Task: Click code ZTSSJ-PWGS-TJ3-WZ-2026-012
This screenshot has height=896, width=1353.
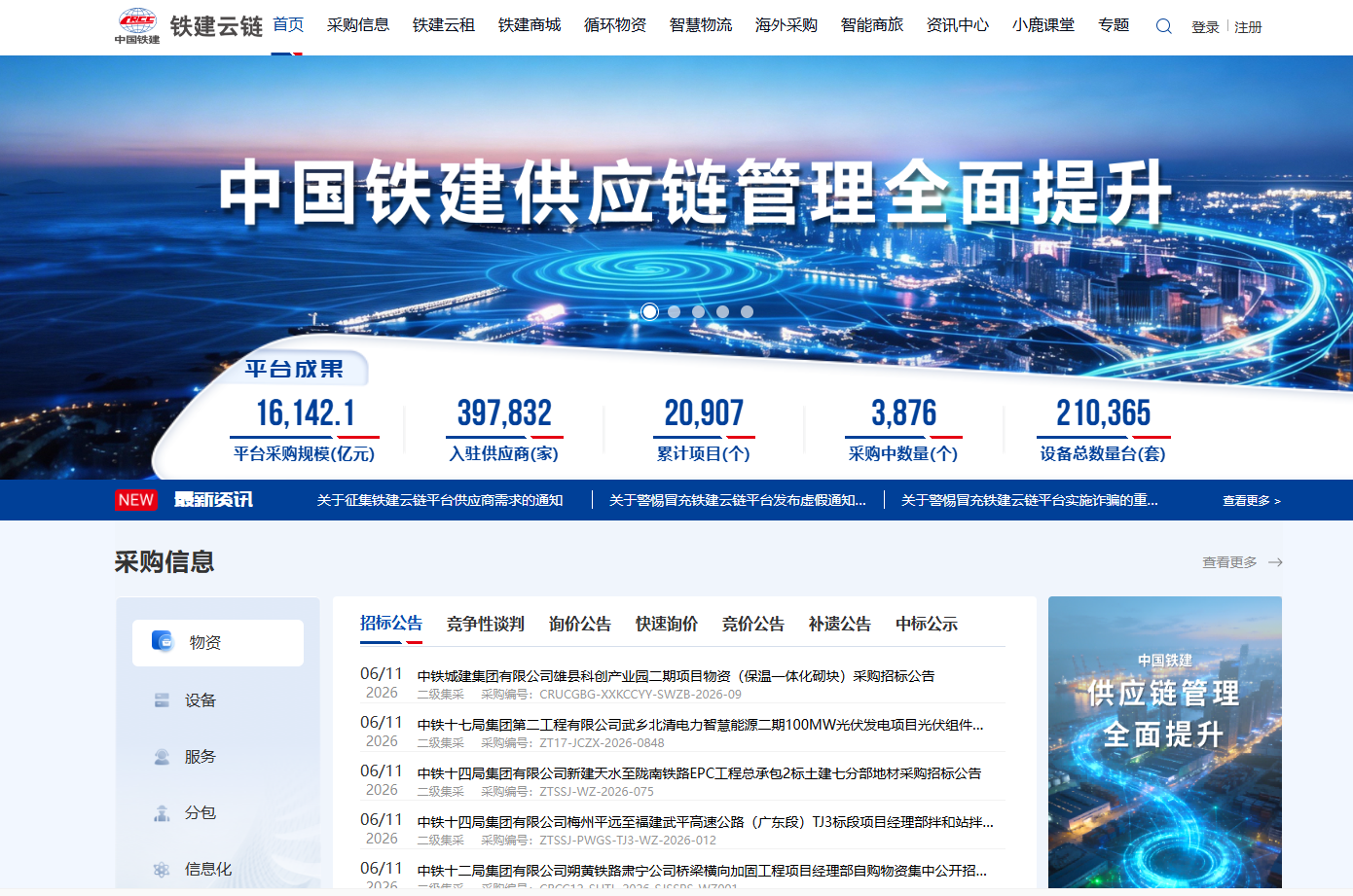Action: click(628, 841)
